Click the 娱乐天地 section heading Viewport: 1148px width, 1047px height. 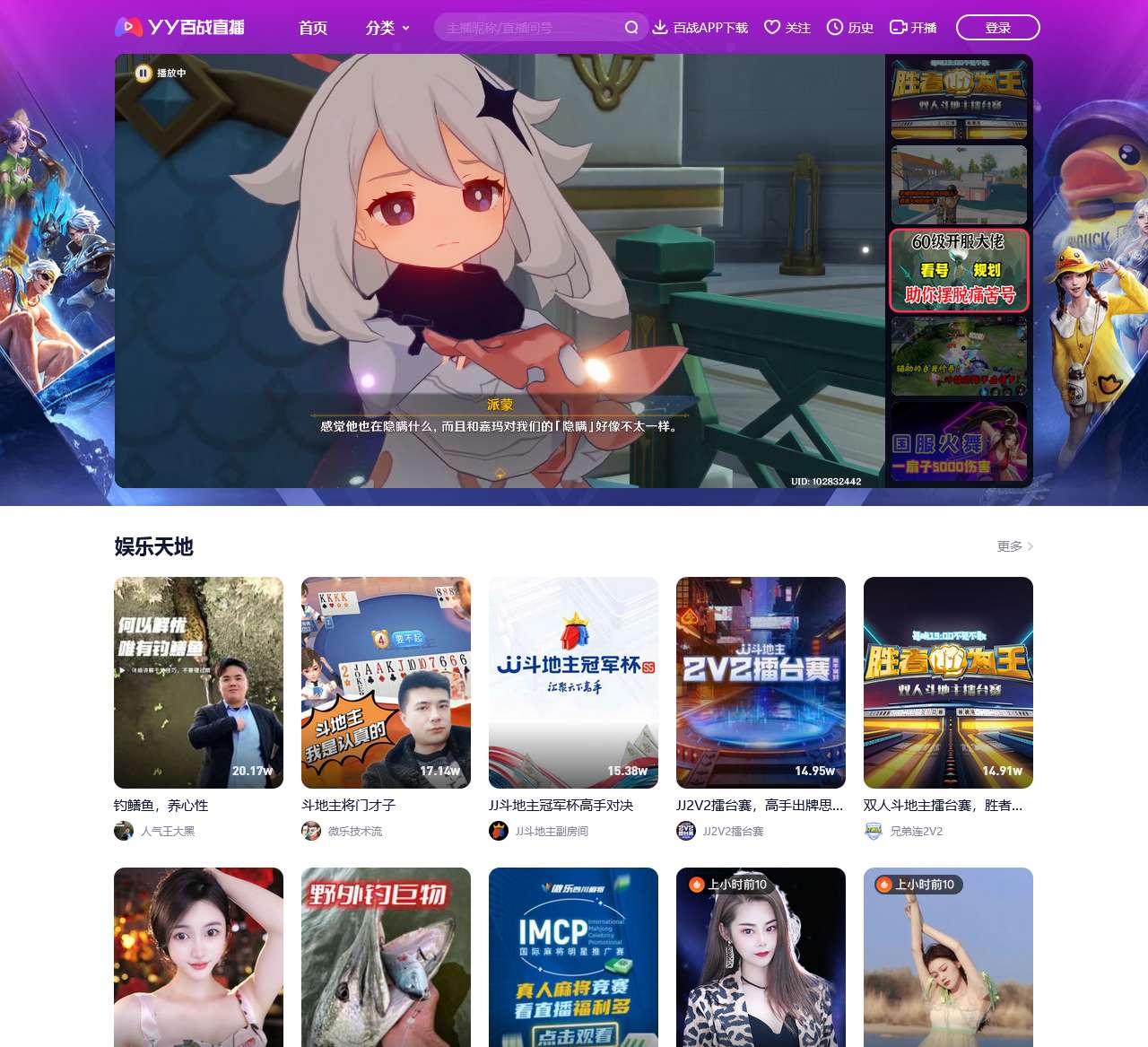153,546
